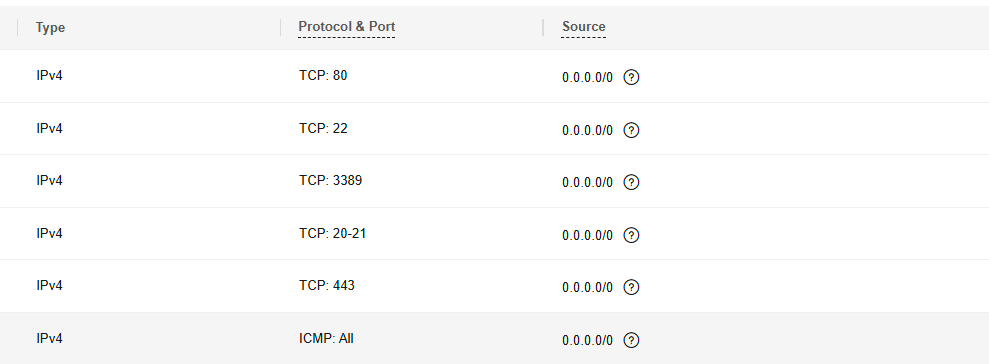Image resolution: width=989 pixels, height=364 pixels.
Task: Select the TCP: 22 protocol cell
Action: click(323, 129)
